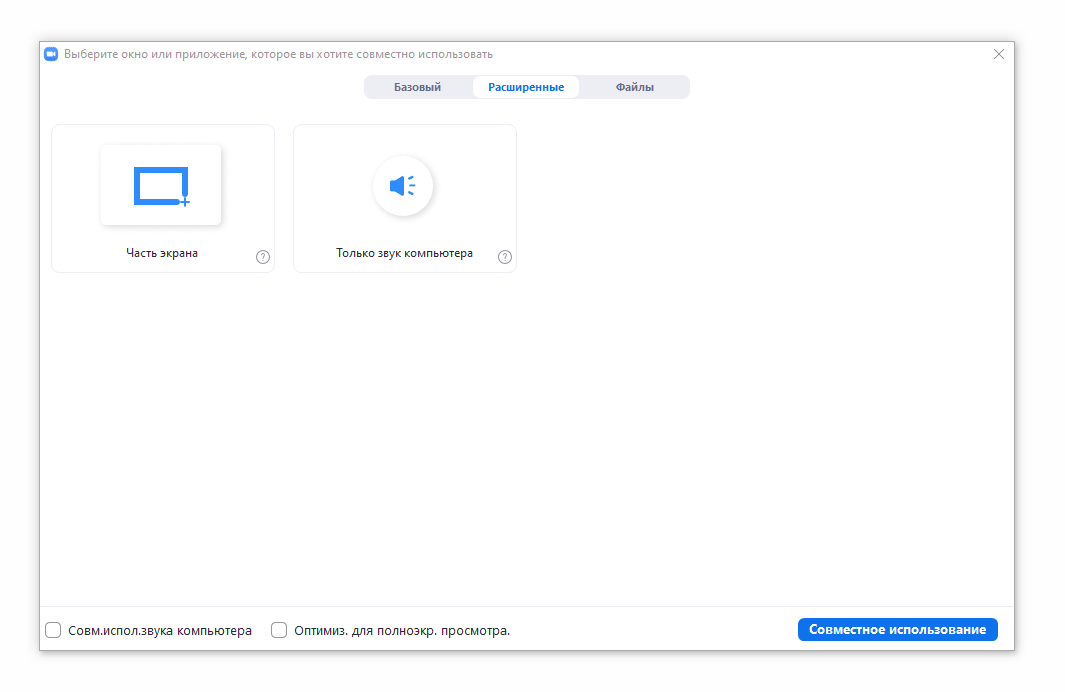This screenshot has height=692, width=1065.
Task: Click the Совместное использование button
Action: [x=897, y=630]
